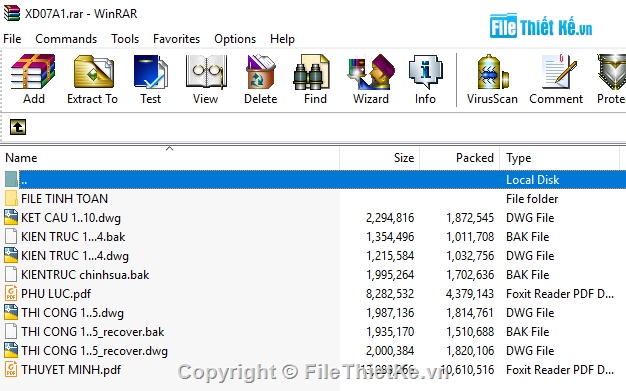Sort files by the Packed column
Screen dimensions: 626x391
pyautogui.click(x=460, y=158)
